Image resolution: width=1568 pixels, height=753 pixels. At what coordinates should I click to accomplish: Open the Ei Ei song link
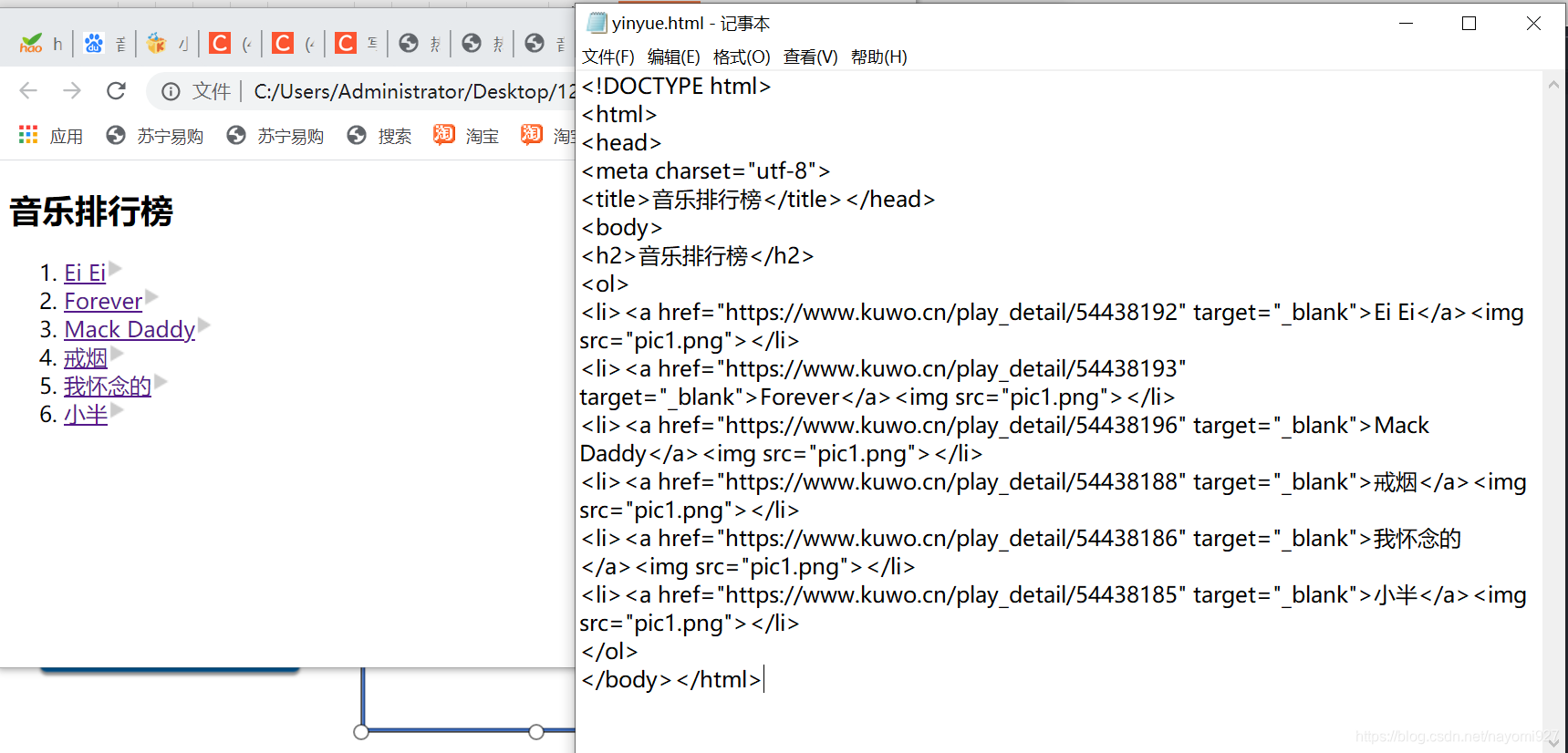85,273
